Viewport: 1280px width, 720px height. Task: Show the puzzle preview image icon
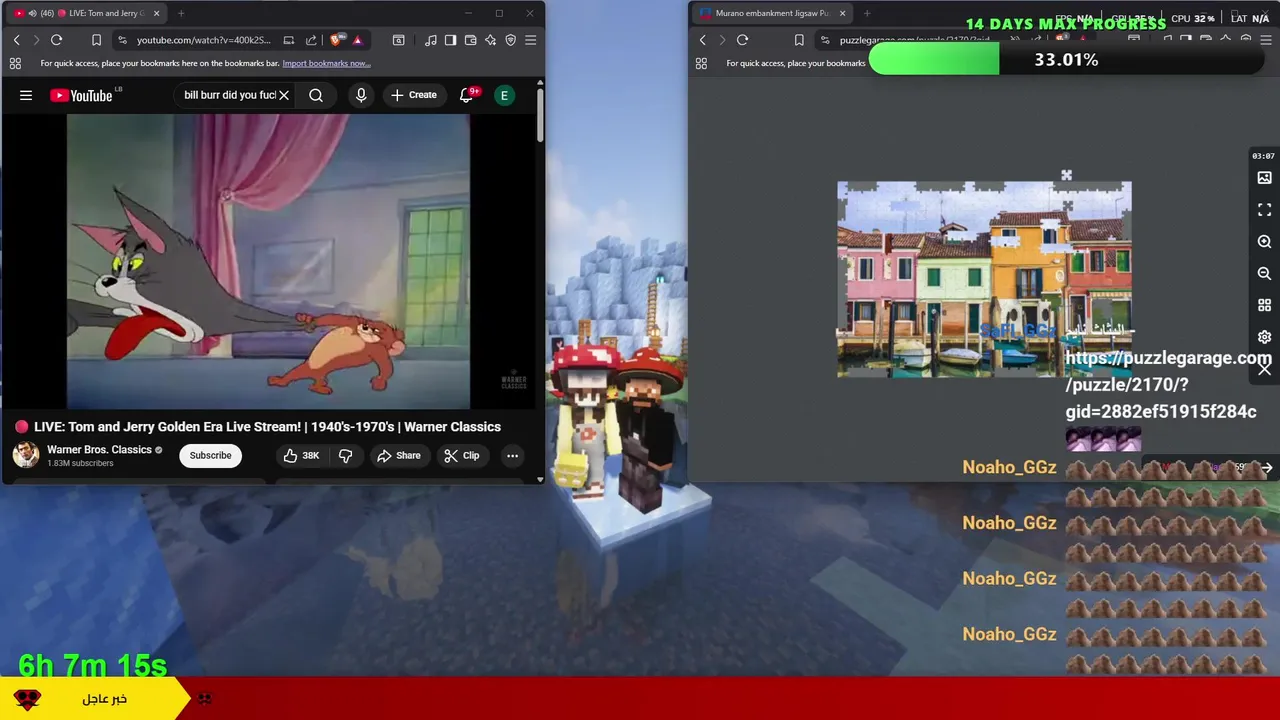pyautogui.click(x=1264, y=178)
